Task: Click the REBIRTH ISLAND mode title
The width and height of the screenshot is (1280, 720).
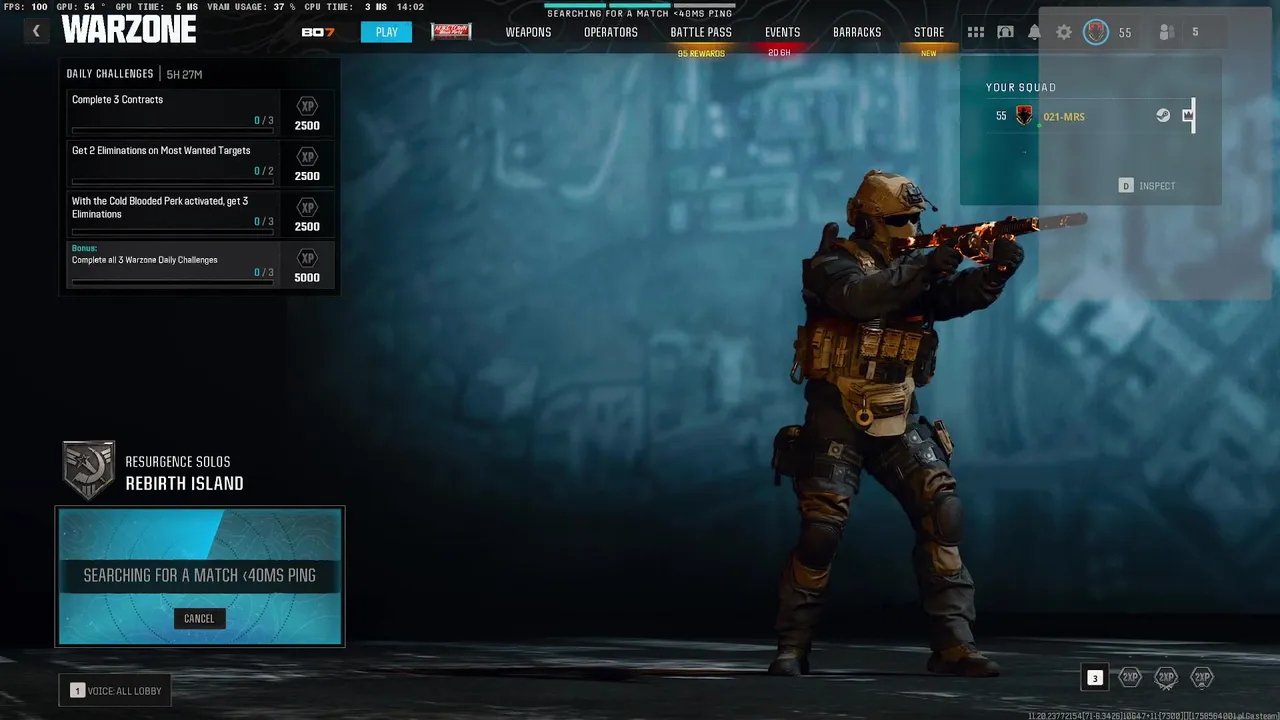Action: pyautogui.click(x=184, y=483)
